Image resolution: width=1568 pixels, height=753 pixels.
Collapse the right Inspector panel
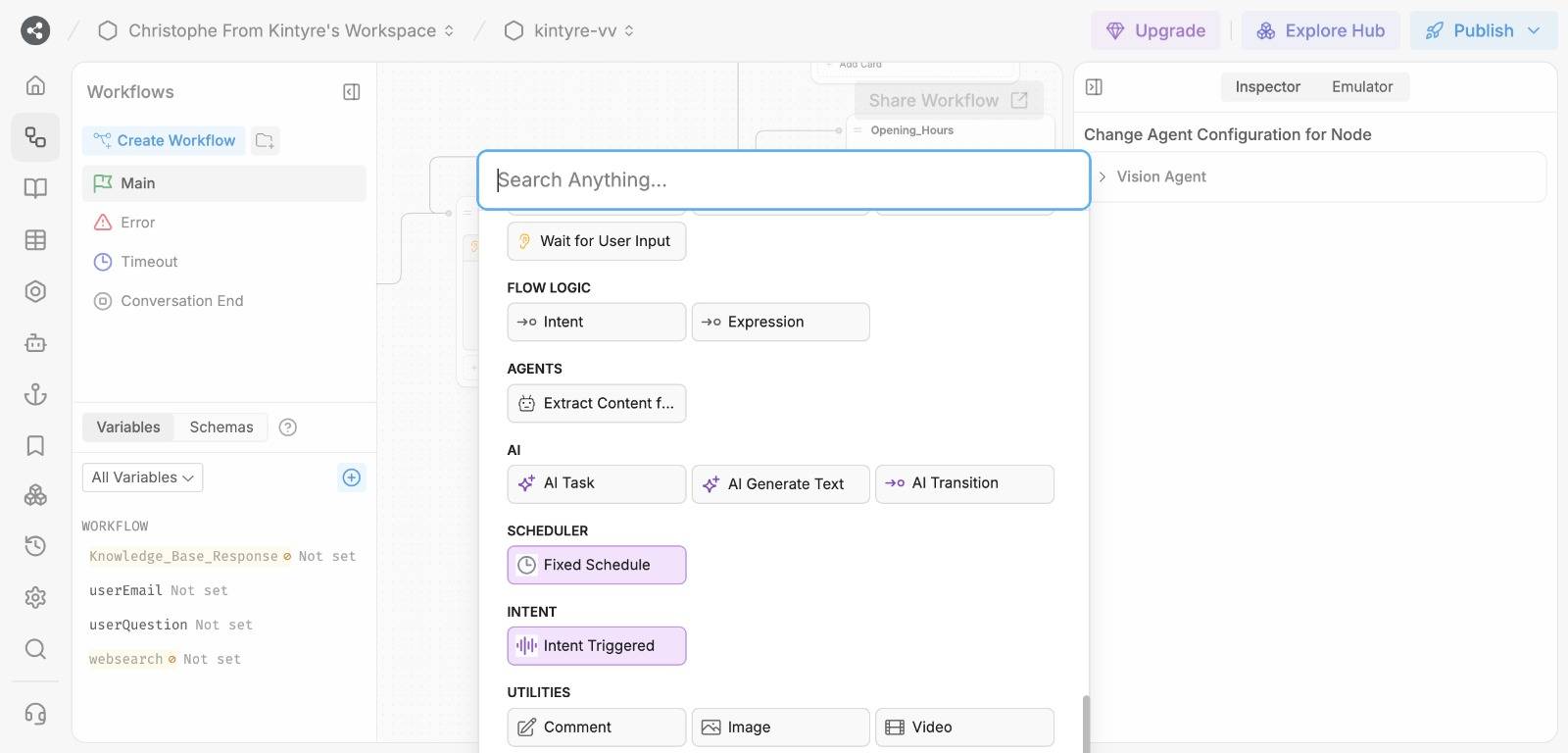point(1095,87)
